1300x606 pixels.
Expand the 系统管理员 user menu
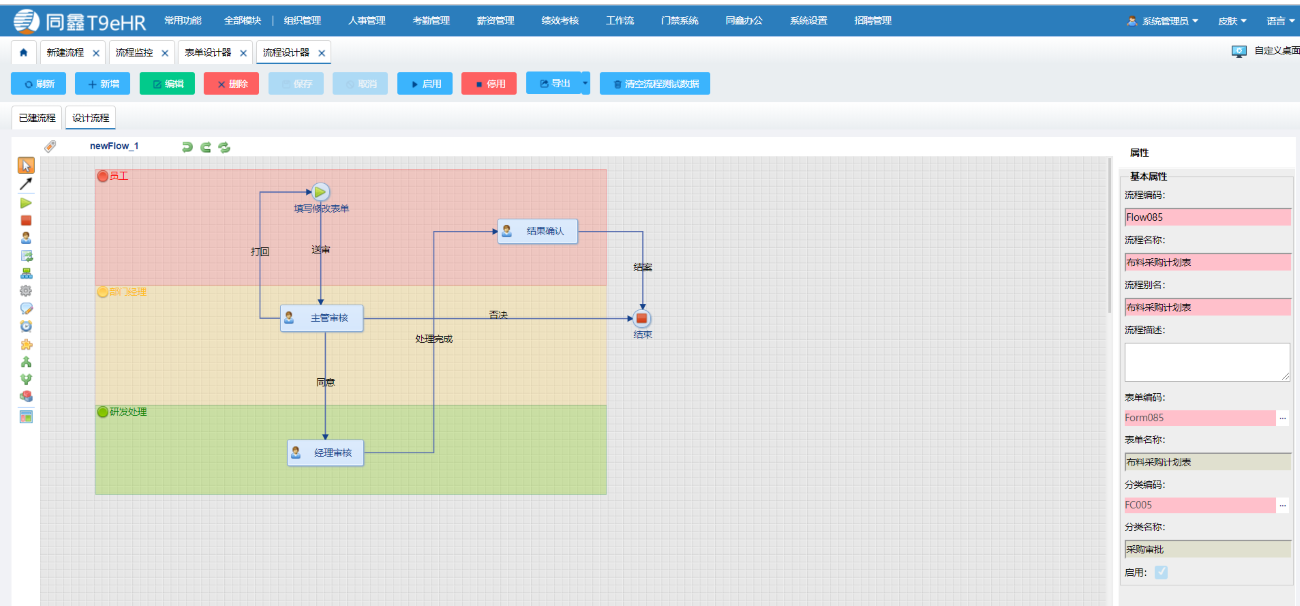[1162, 20]
